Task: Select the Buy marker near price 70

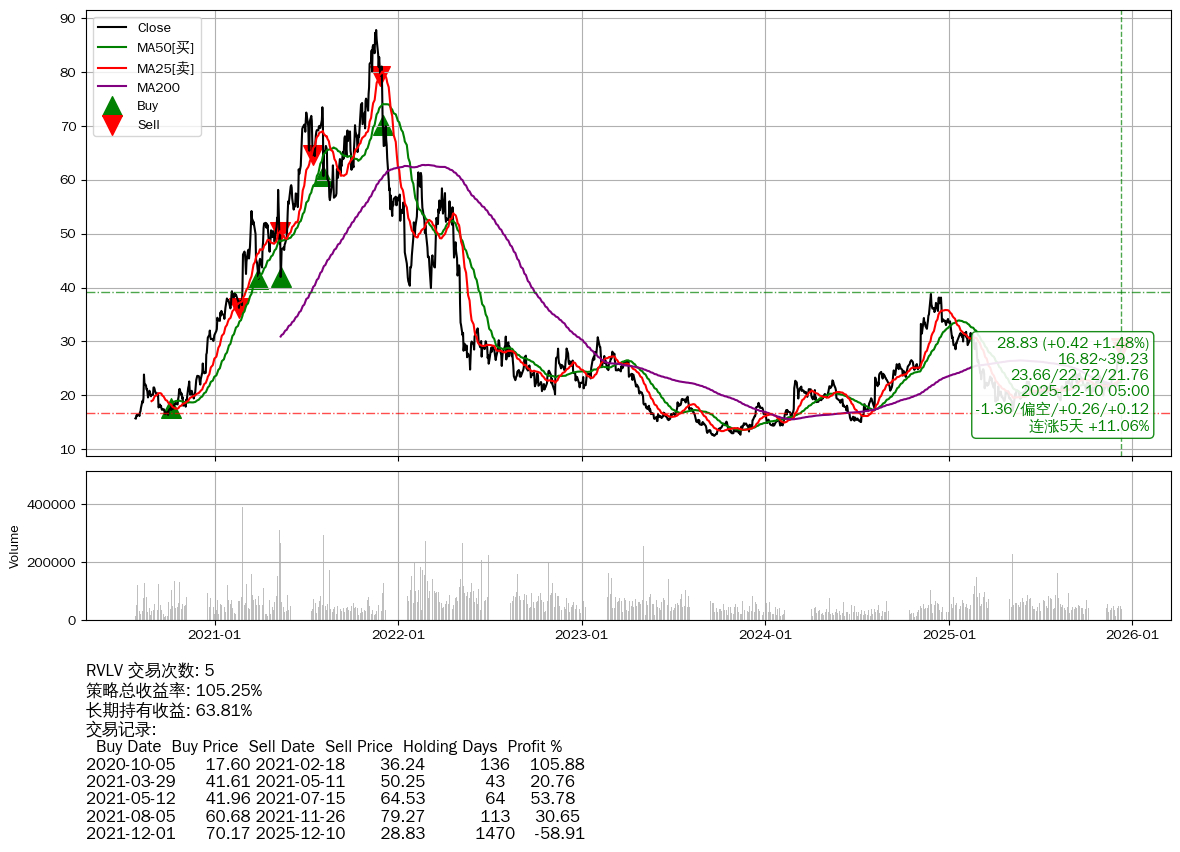Action: click(x=382, y=126)
